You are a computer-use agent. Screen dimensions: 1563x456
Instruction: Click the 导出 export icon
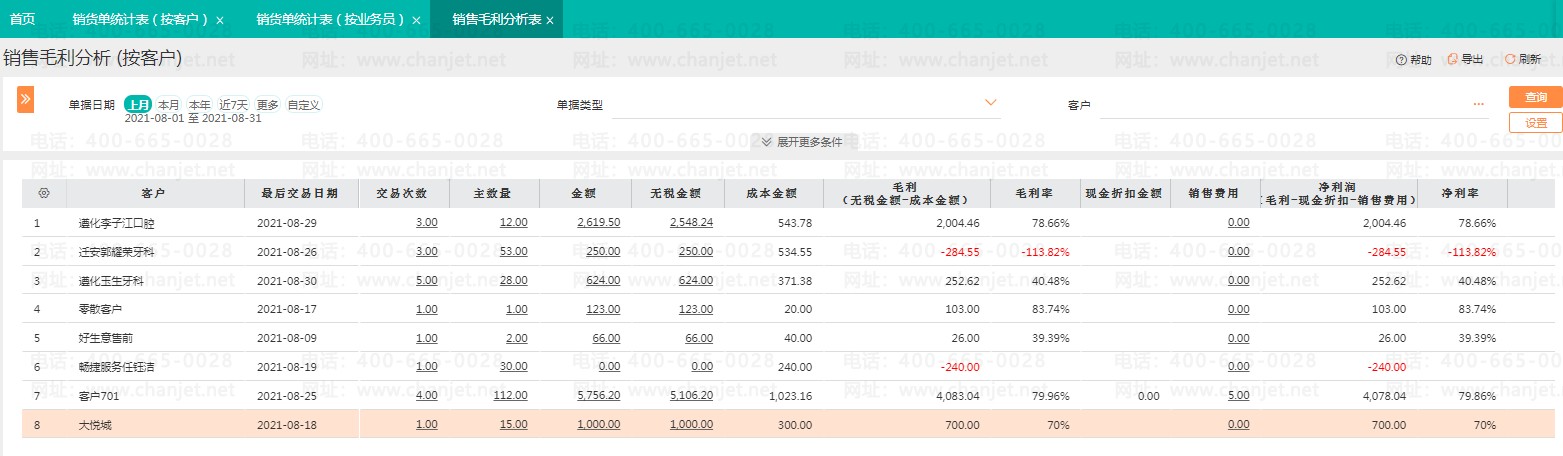[1452, 60]
